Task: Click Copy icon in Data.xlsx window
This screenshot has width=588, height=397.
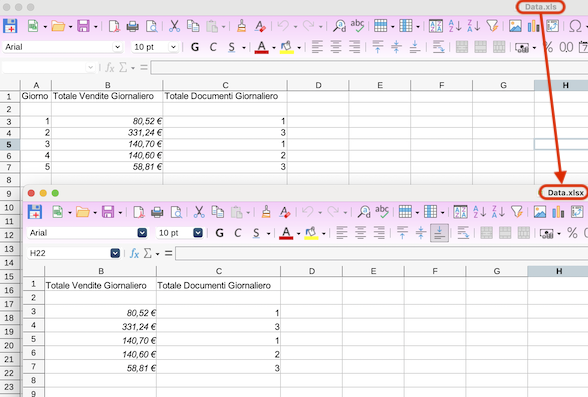Action: [218, 212]
